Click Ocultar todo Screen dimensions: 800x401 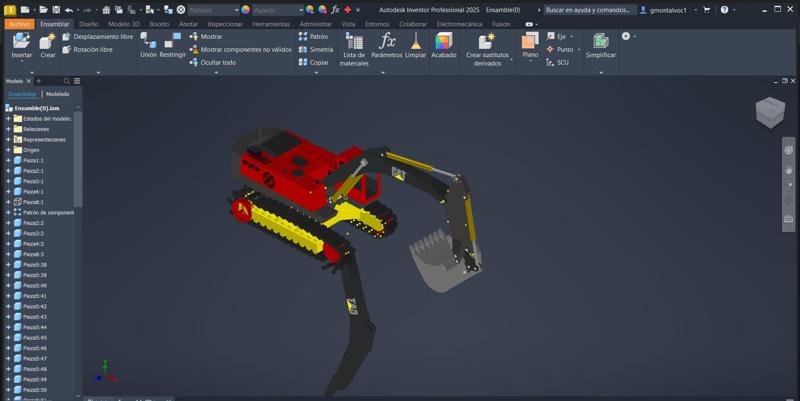coord(213,62)
